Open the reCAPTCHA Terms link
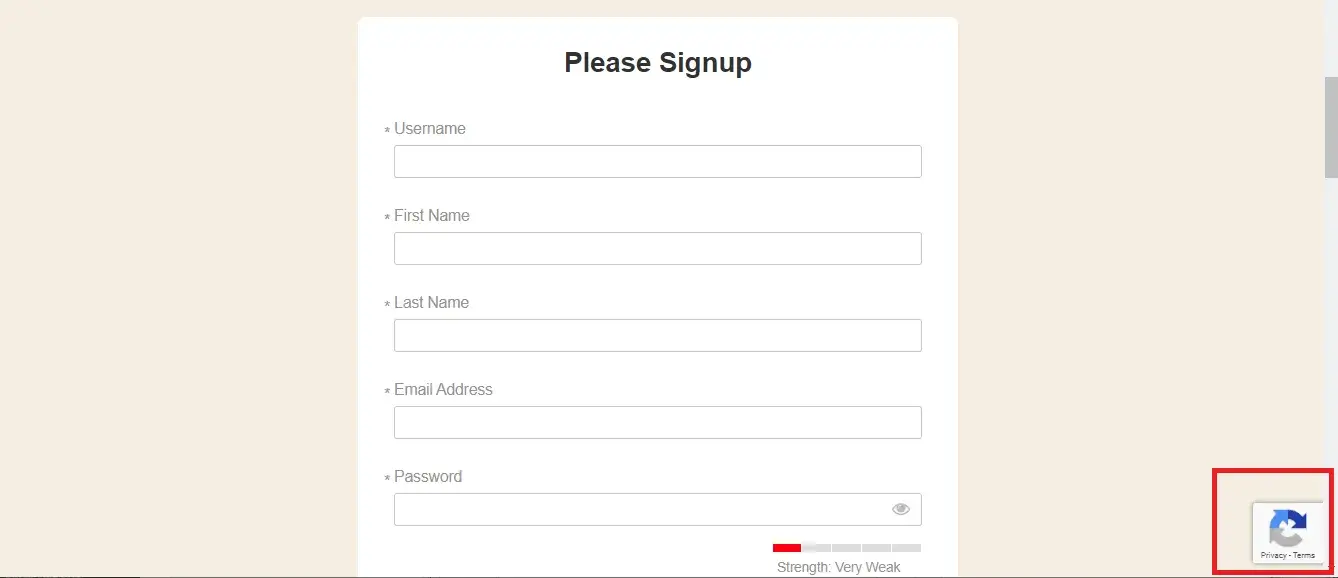The height and width of the screenshot is (578, 1338). tap(1304, 555)
